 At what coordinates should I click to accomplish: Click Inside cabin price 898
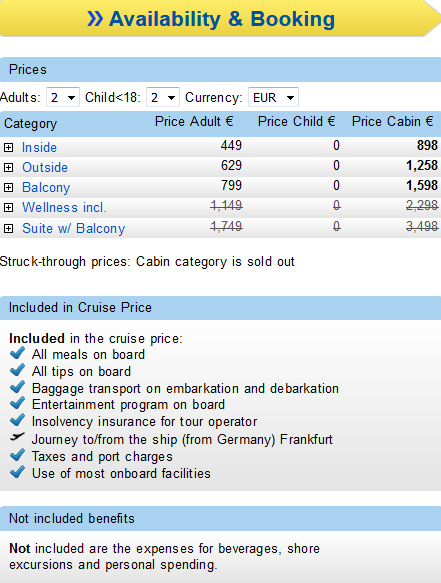427,145
